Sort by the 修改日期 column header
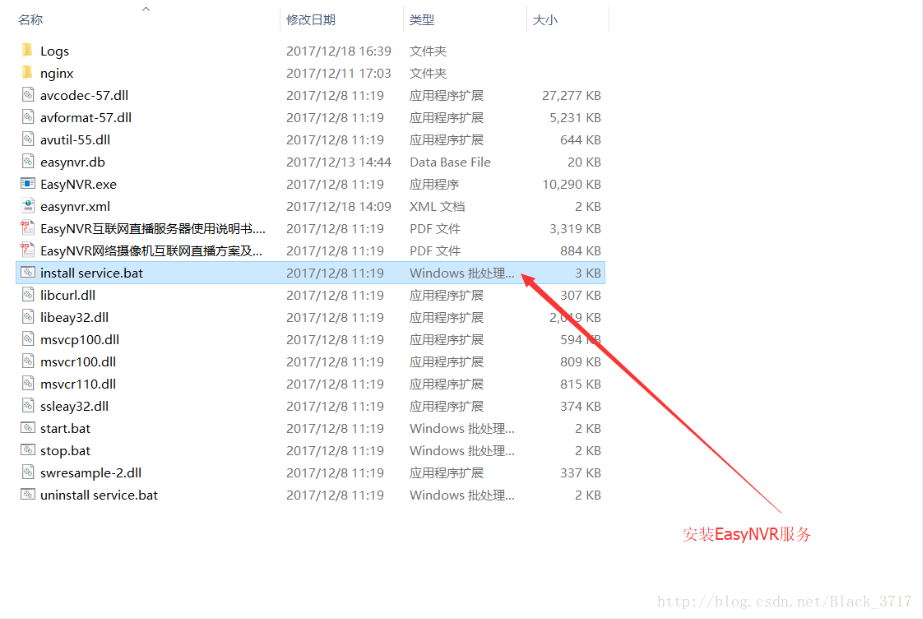 (311, 19)
